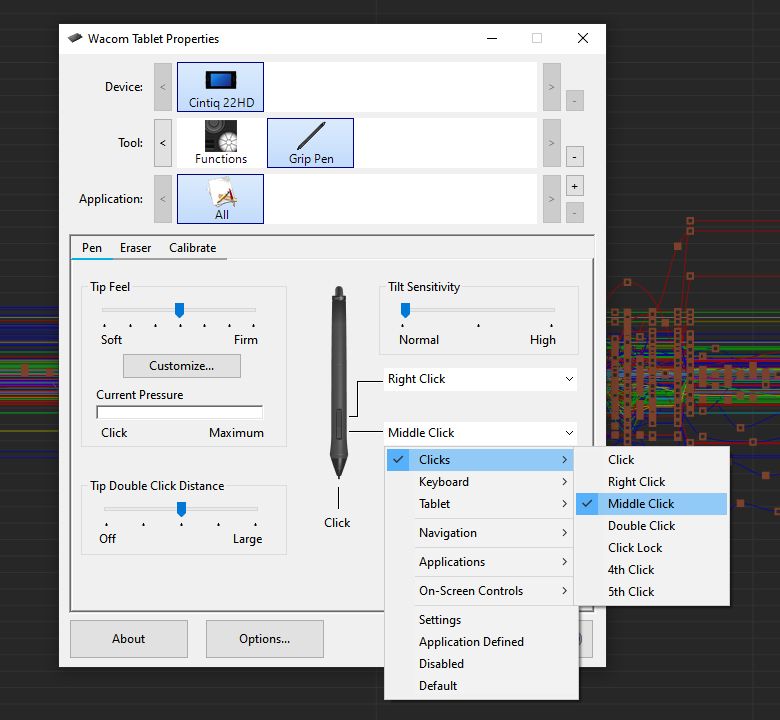Select the checked Middle Click entry
Image resolution: width=780 pixels, height=720 pixels.
point(652,504)
